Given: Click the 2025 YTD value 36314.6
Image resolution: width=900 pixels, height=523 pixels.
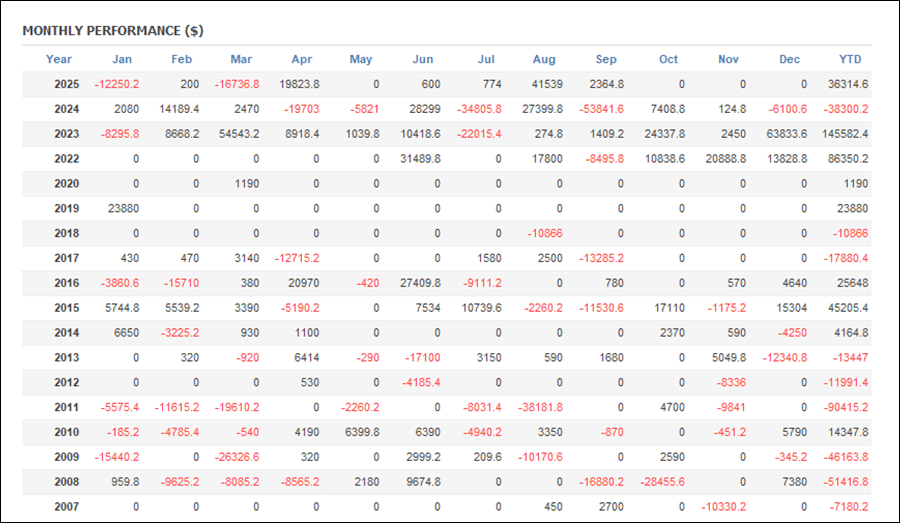Looking at the screenshot, I should (x=845, y=84).
